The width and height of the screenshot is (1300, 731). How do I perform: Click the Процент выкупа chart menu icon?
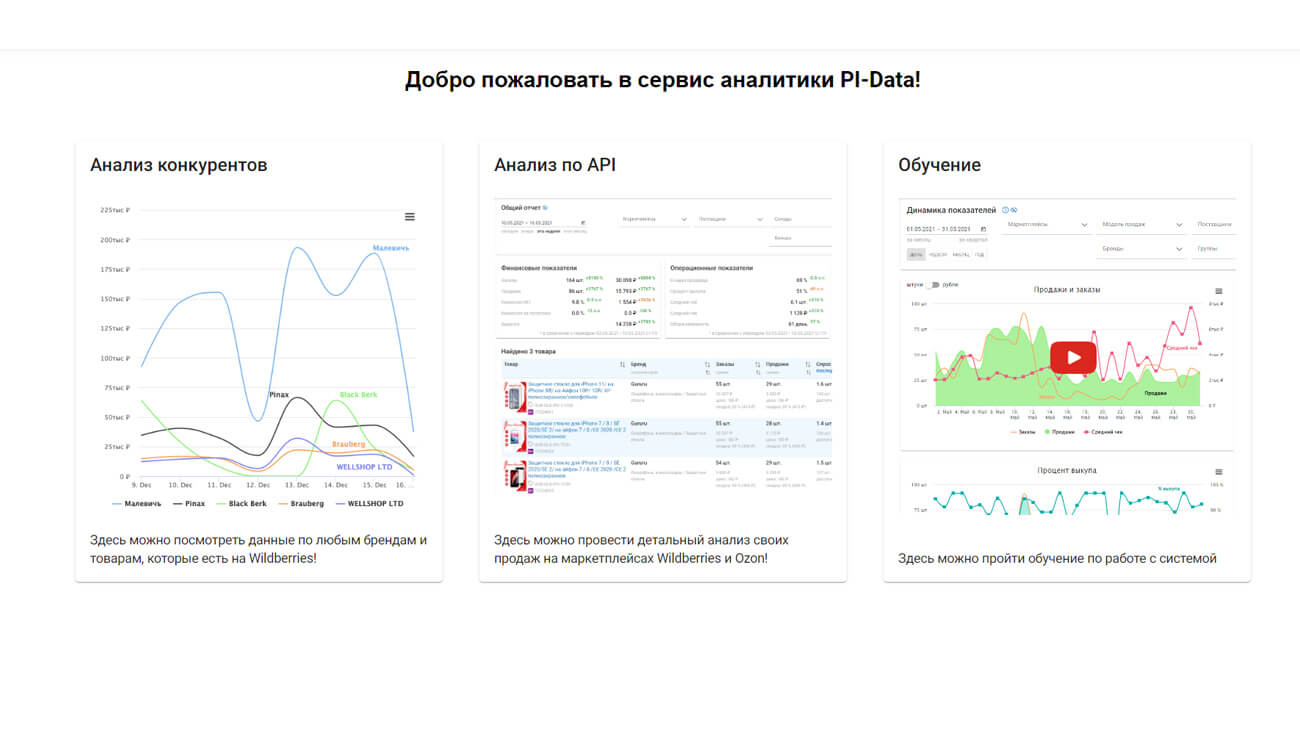[1218, 472]
